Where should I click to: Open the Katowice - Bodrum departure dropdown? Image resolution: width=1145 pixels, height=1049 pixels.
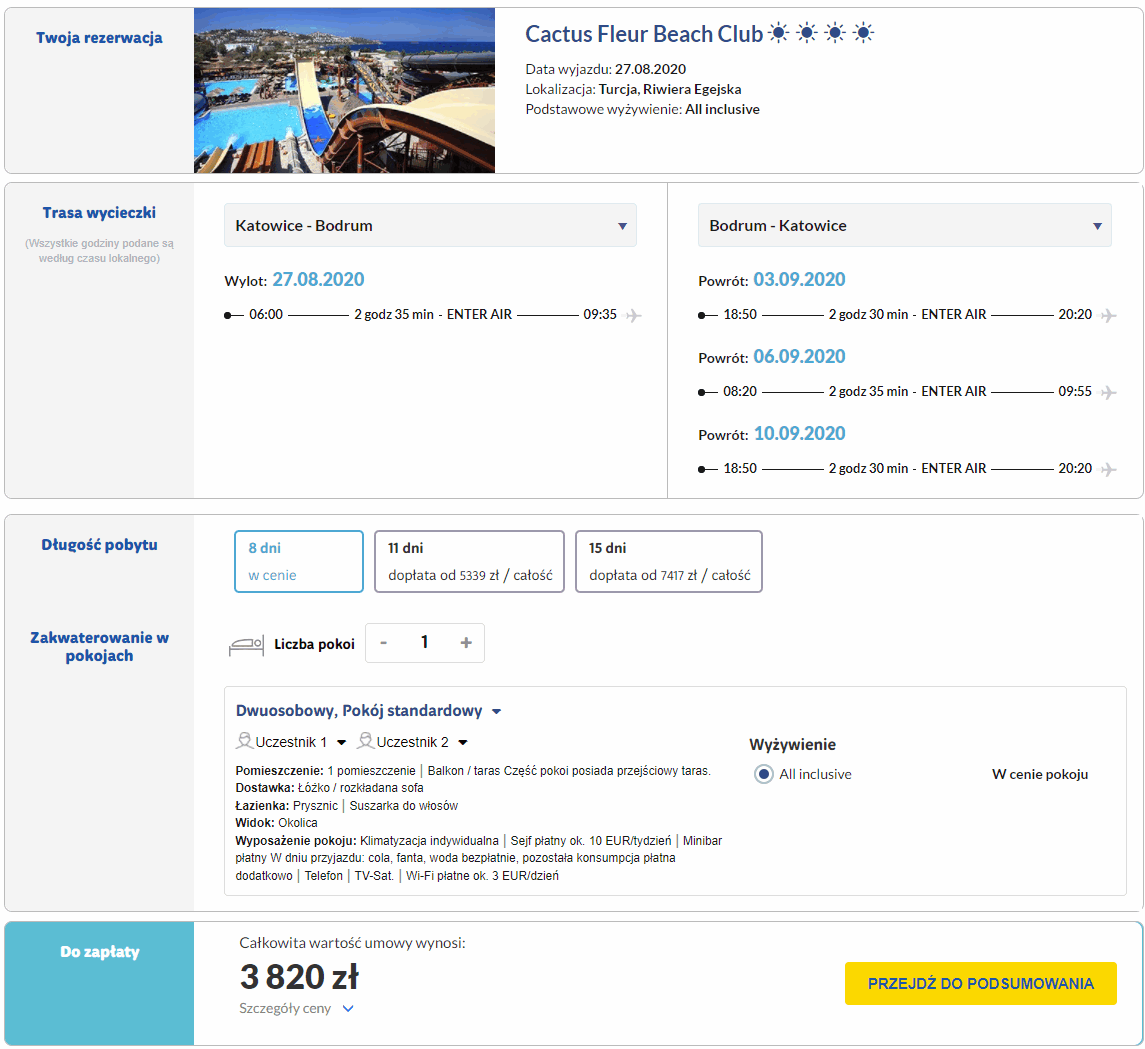point(430,226)
